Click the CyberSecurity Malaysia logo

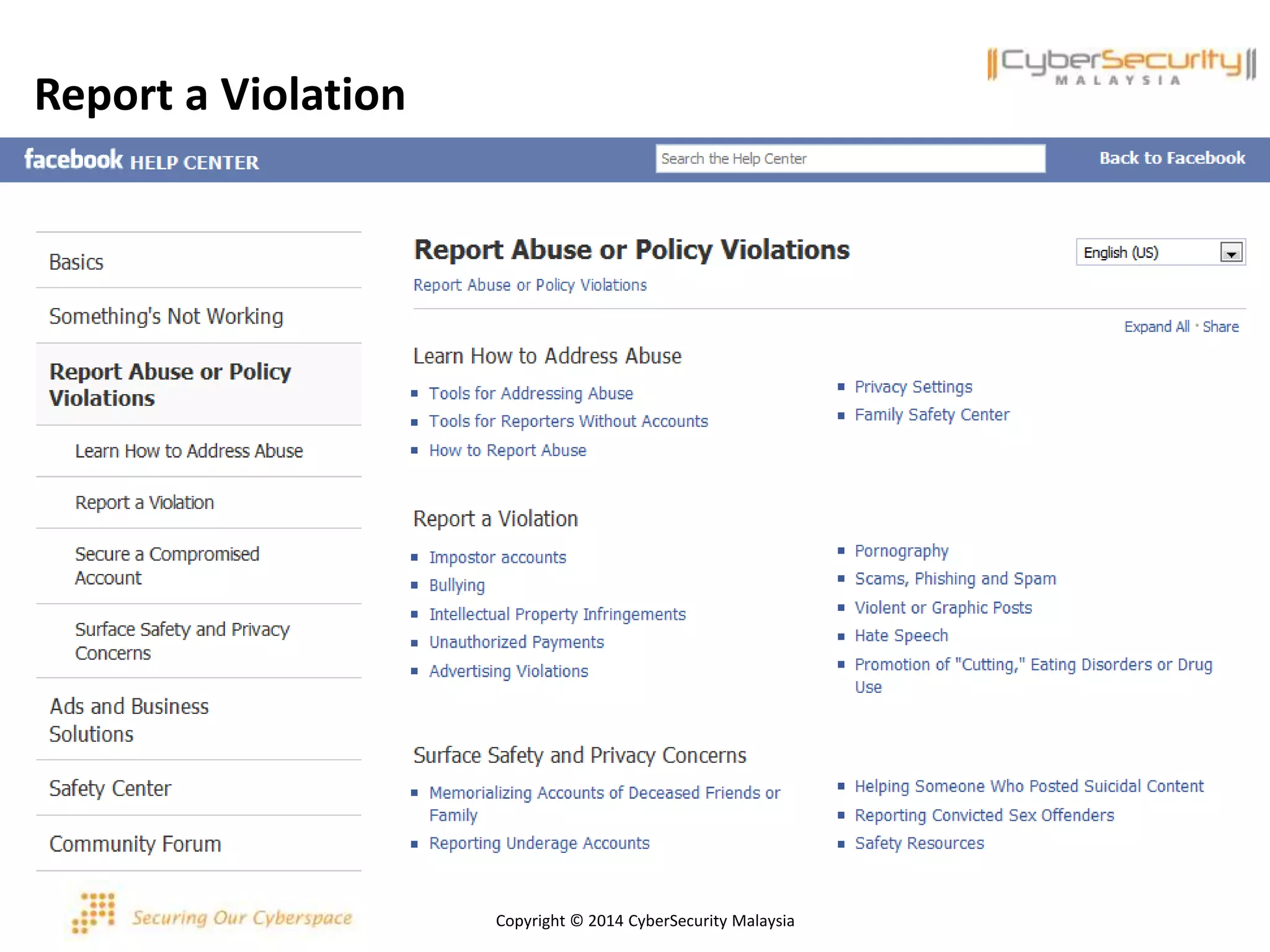pos(1122,66)
